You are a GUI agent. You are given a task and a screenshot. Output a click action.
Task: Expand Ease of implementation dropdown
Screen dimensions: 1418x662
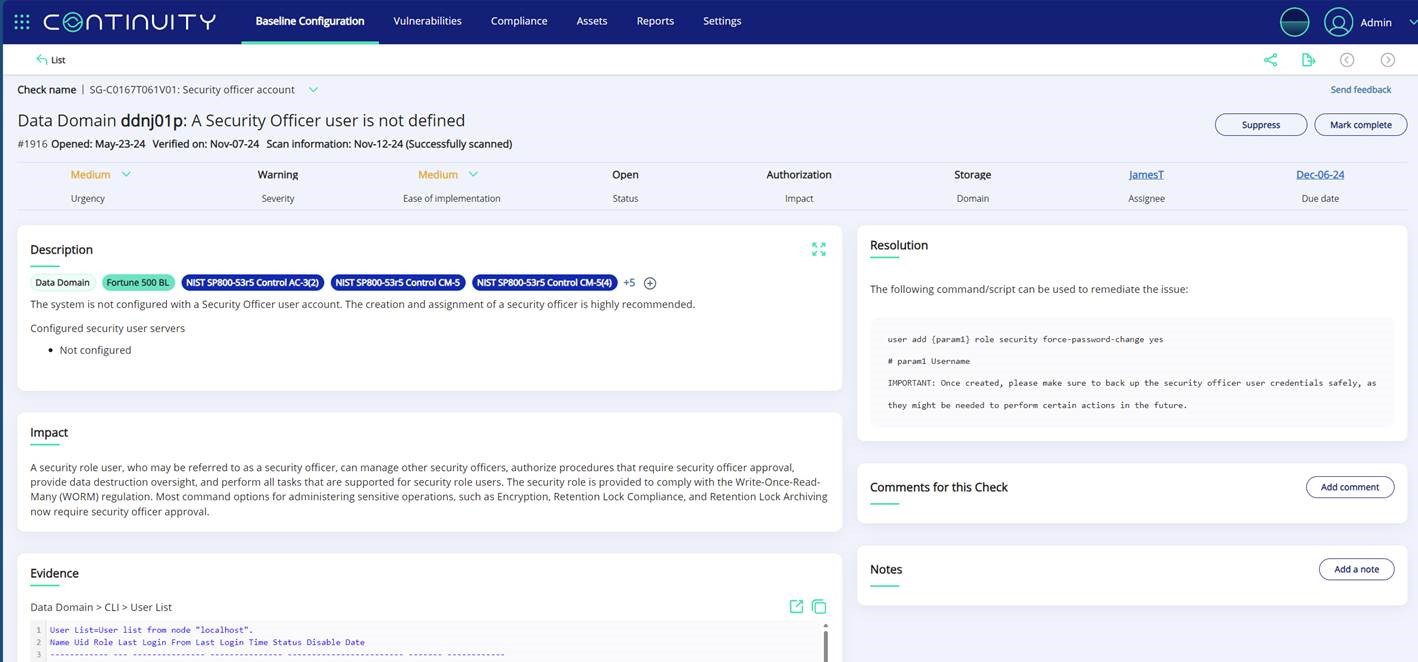473,174
